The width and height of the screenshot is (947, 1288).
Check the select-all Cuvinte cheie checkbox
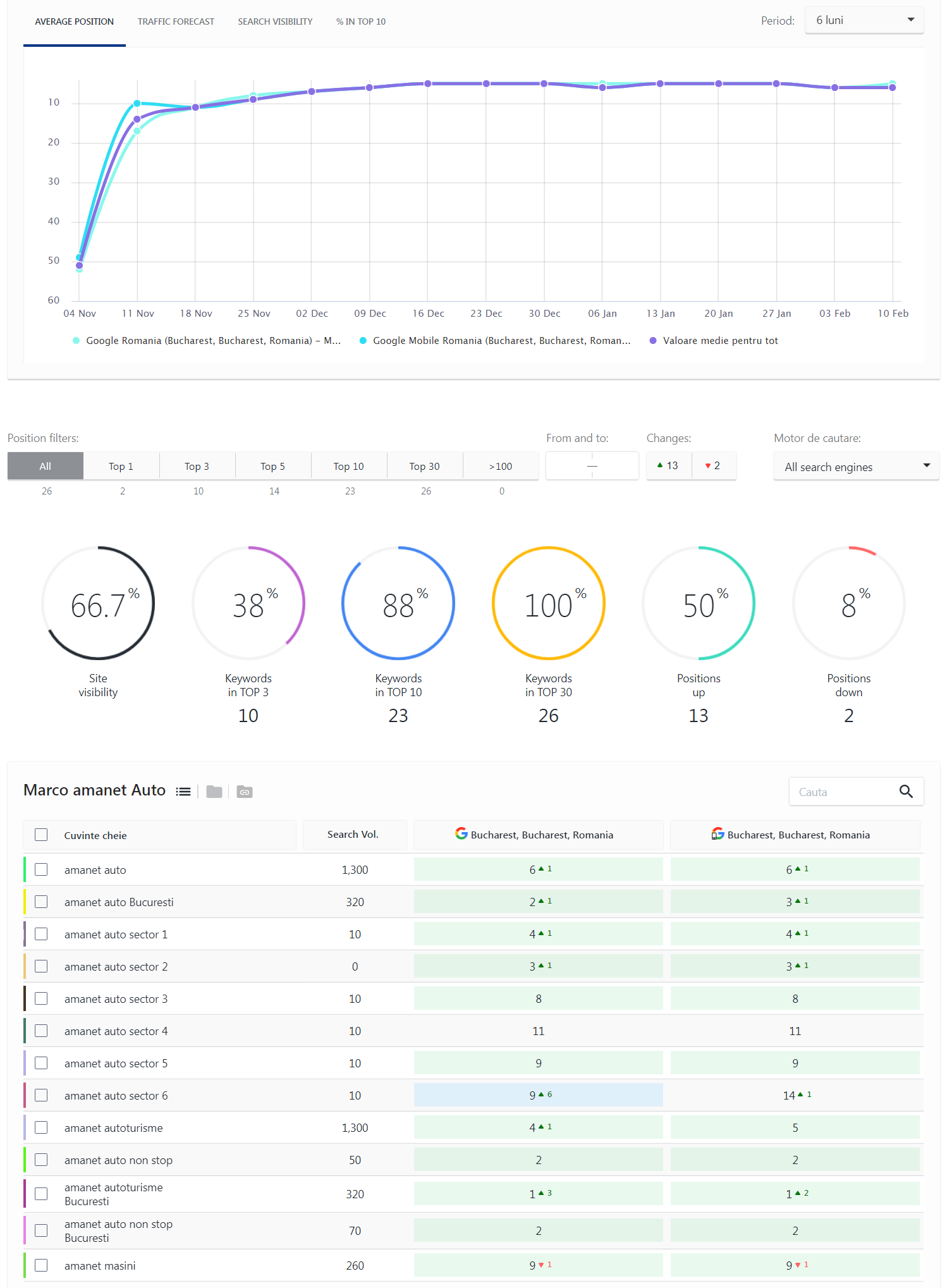point(41,835)
